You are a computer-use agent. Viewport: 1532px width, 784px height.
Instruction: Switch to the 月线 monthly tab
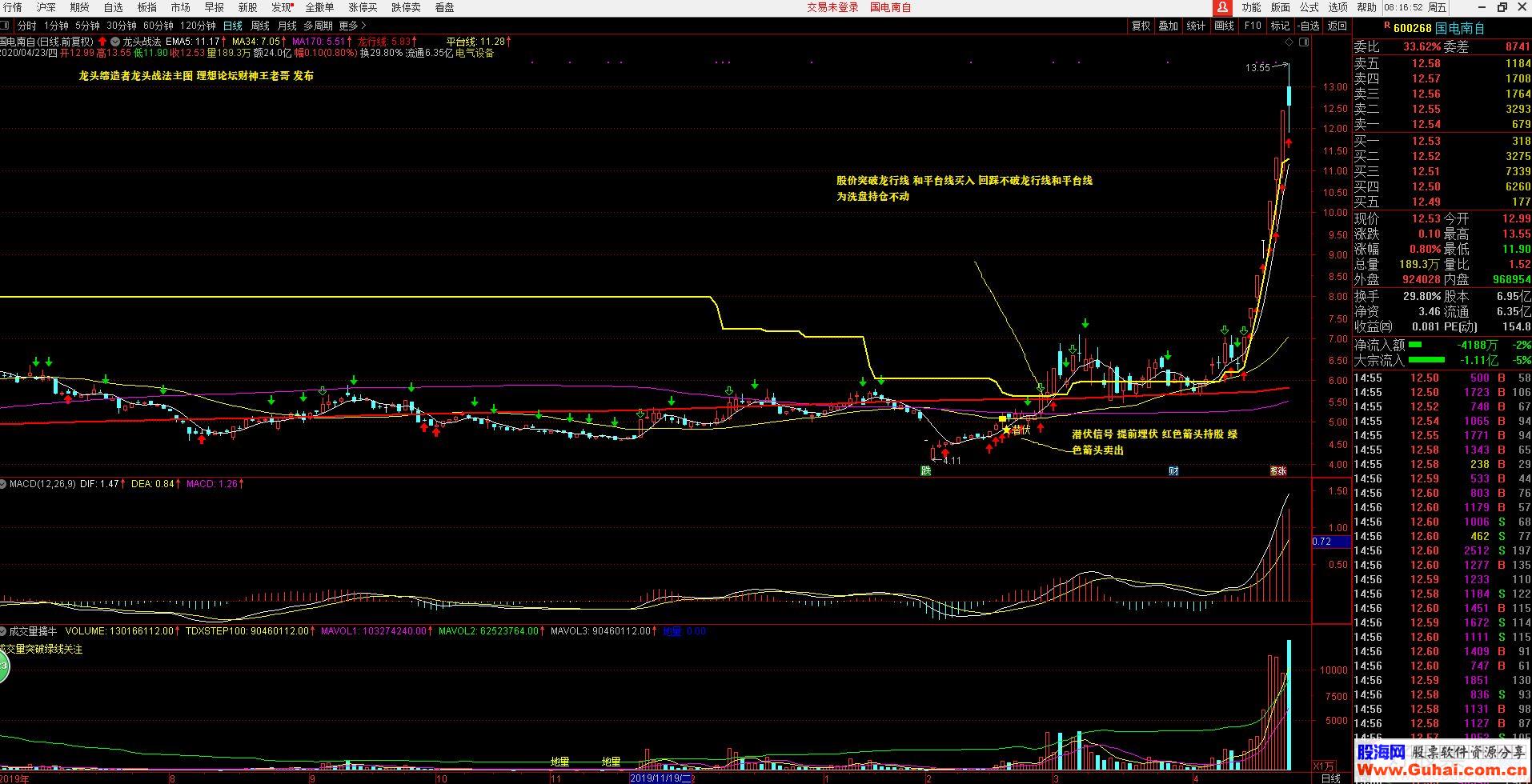coord(287,26)
